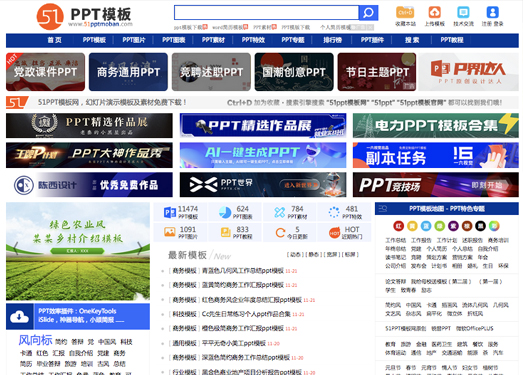Filter latest templates by 宽屏
The width and height of the screenshot is (523, 375).
point(332,255)
